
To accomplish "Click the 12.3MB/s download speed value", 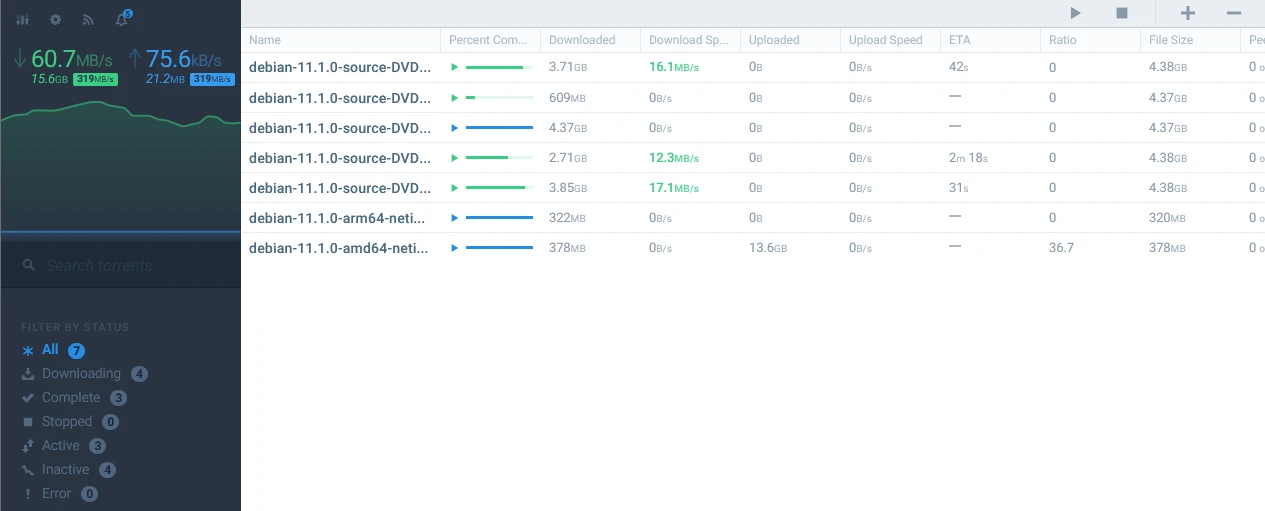I will click(x=674, y=158).
